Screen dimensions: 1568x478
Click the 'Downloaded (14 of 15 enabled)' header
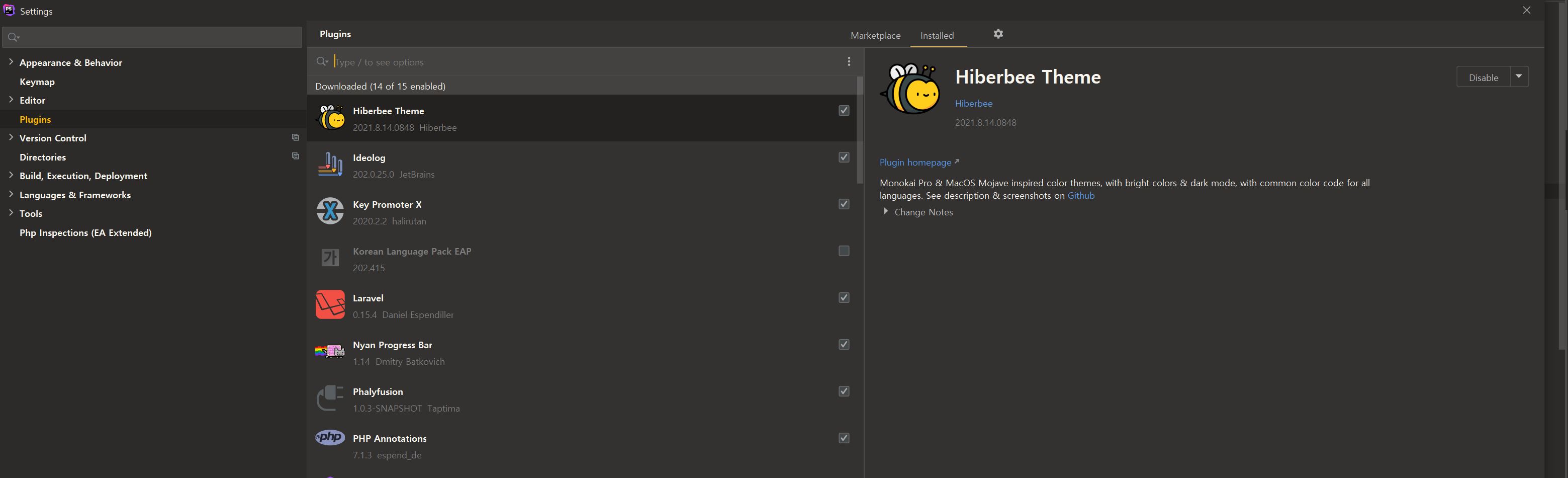coord(381,87)
